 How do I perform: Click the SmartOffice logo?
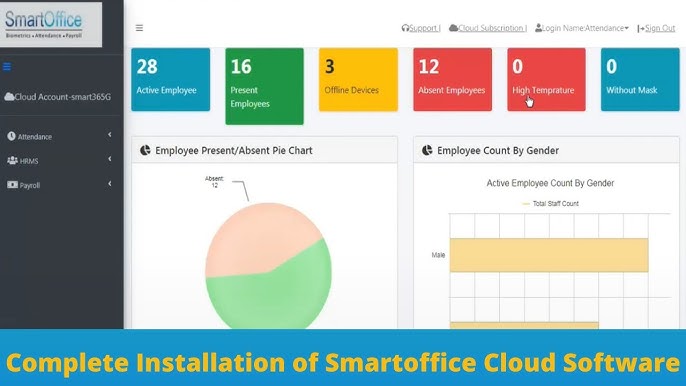click(51, 24)
